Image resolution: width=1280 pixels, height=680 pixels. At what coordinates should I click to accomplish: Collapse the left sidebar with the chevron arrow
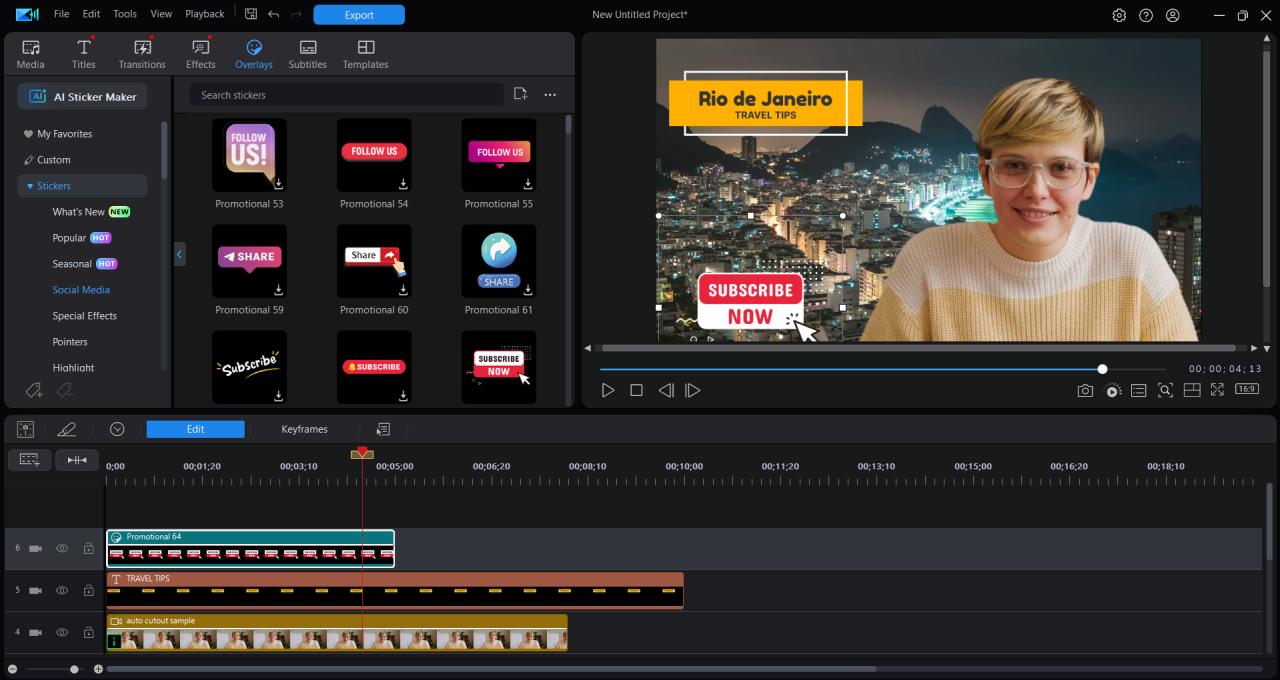180,254
